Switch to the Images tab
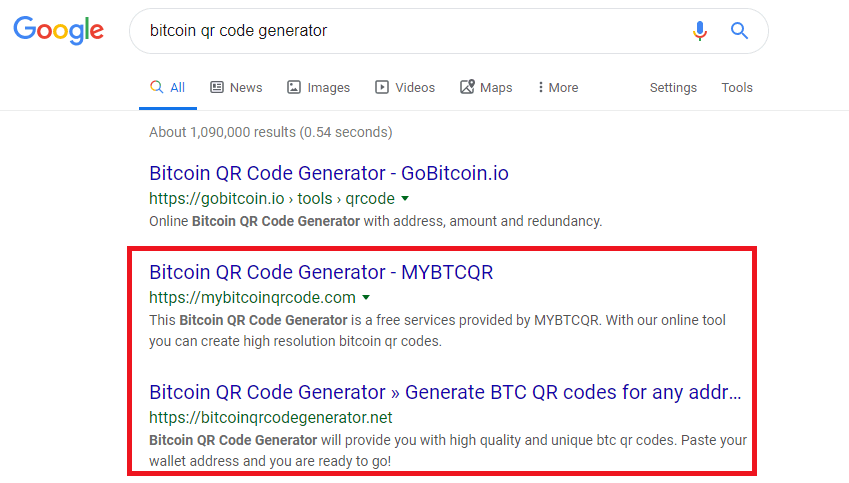The width and height of the screenshot is (849, 483). point(318,88)
